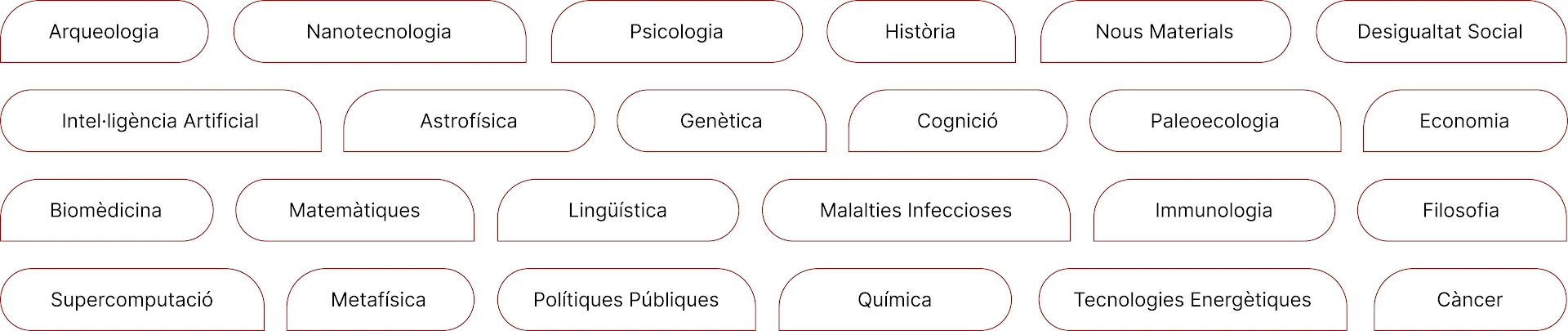Screen dimensions: 1568x331
Task: Select the Nous Materials topic
Action: (1165, 32)
